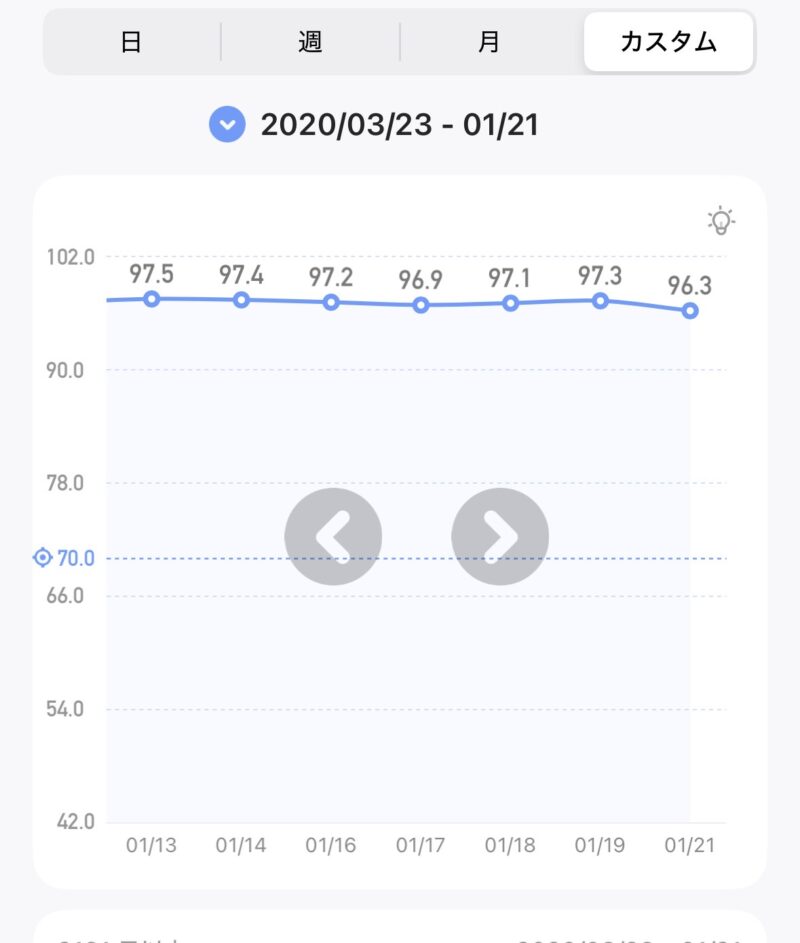Viewport: 800px width, 943px height.
Task: Tap the 70.0 goal target icon
Action: pyautogui.click(x=42, y=558)
